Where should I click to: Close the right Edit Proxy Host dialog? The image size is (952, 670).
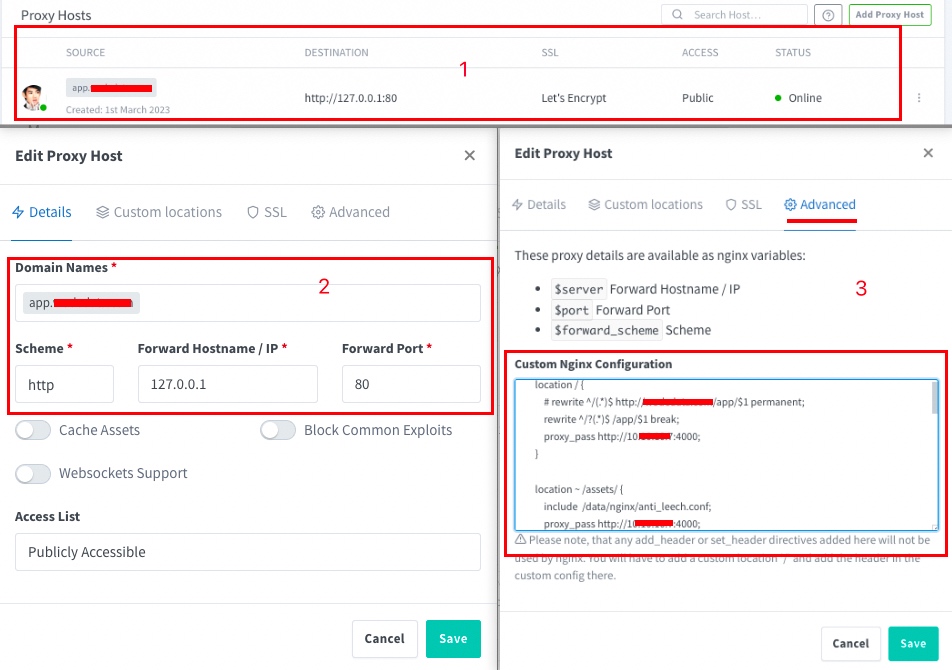click(x=928, y=153)
